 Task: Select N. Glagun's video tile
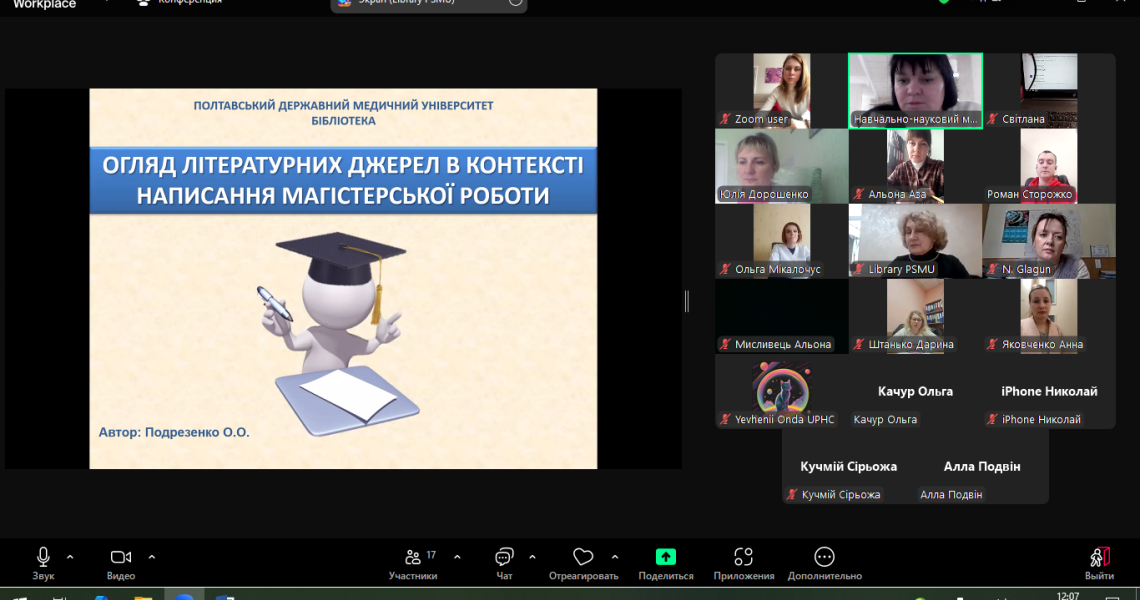click(x=1049, y=241)
